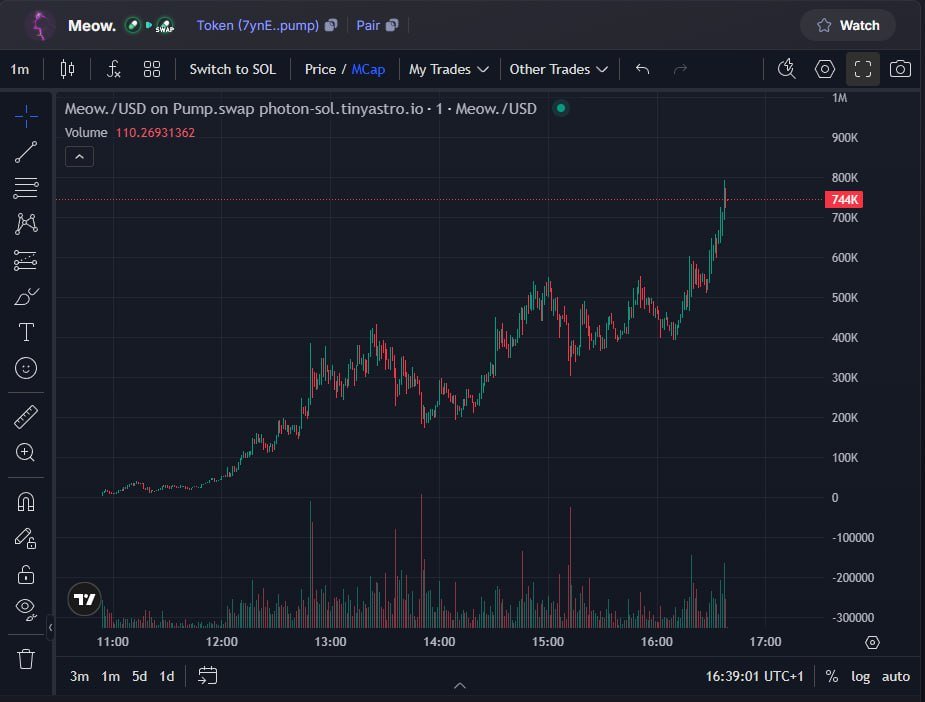This screenshot has width=925, height=702.
Task: Click the Meow. token avatar
Action: [41, 25]
